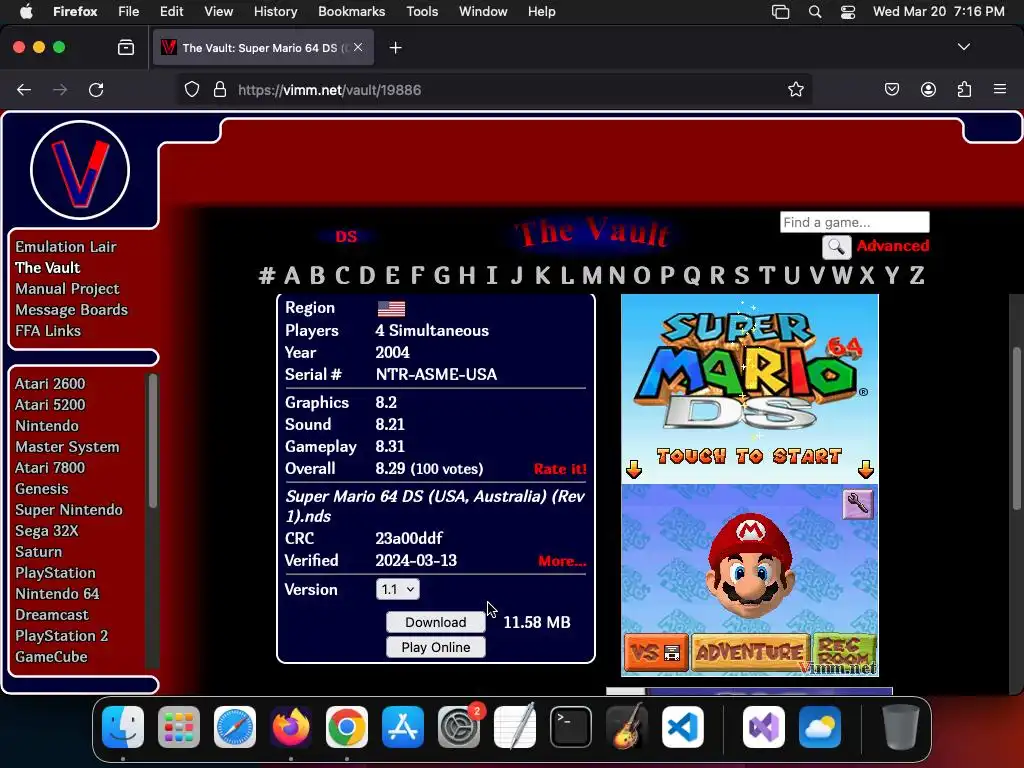The height and width of the screenshot is (768, 1024).
Task: Open App Store in the dock
Action: point(403,727)
